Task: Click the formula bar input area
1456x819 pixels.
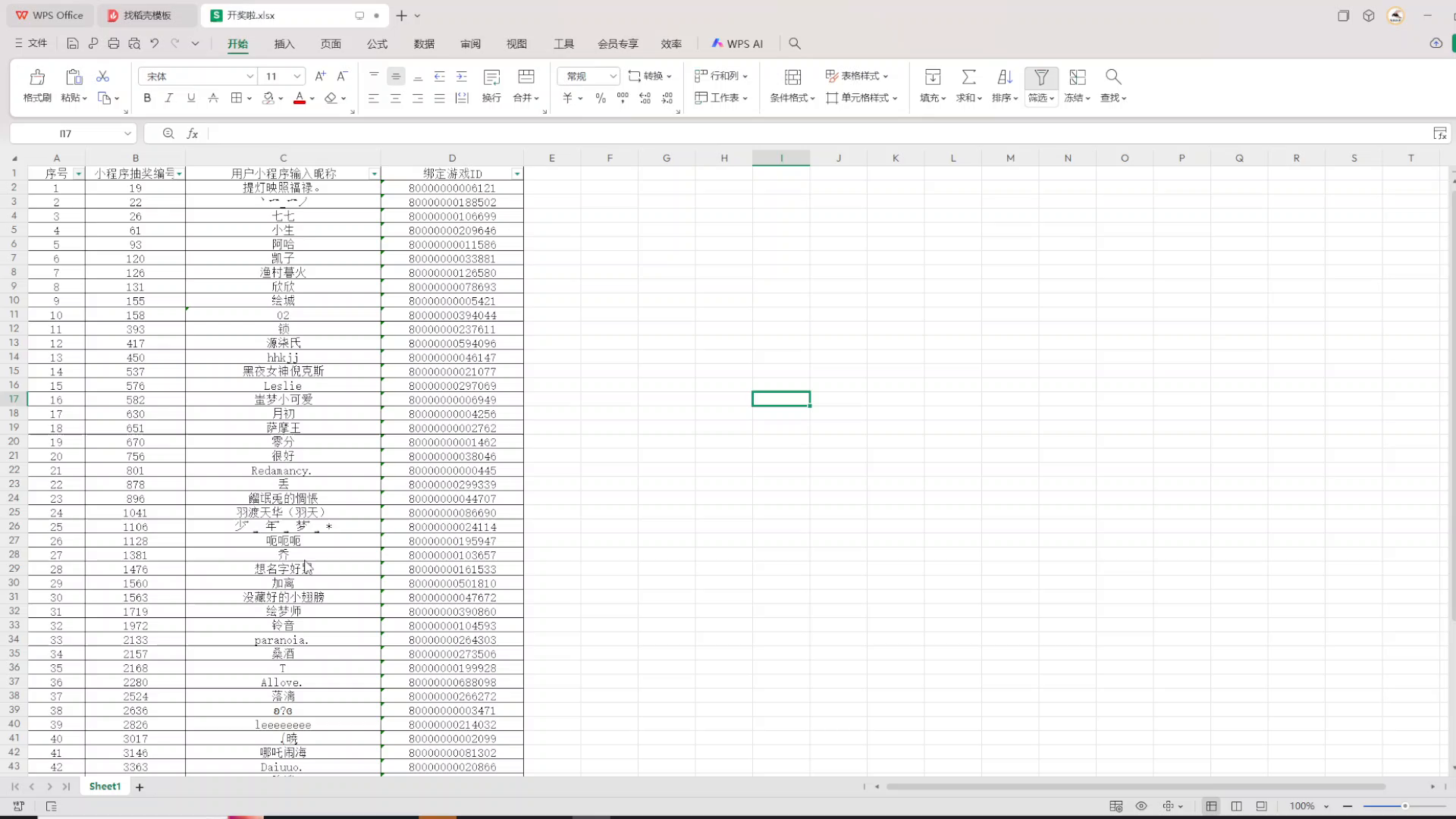Action: tap(819, 133)
